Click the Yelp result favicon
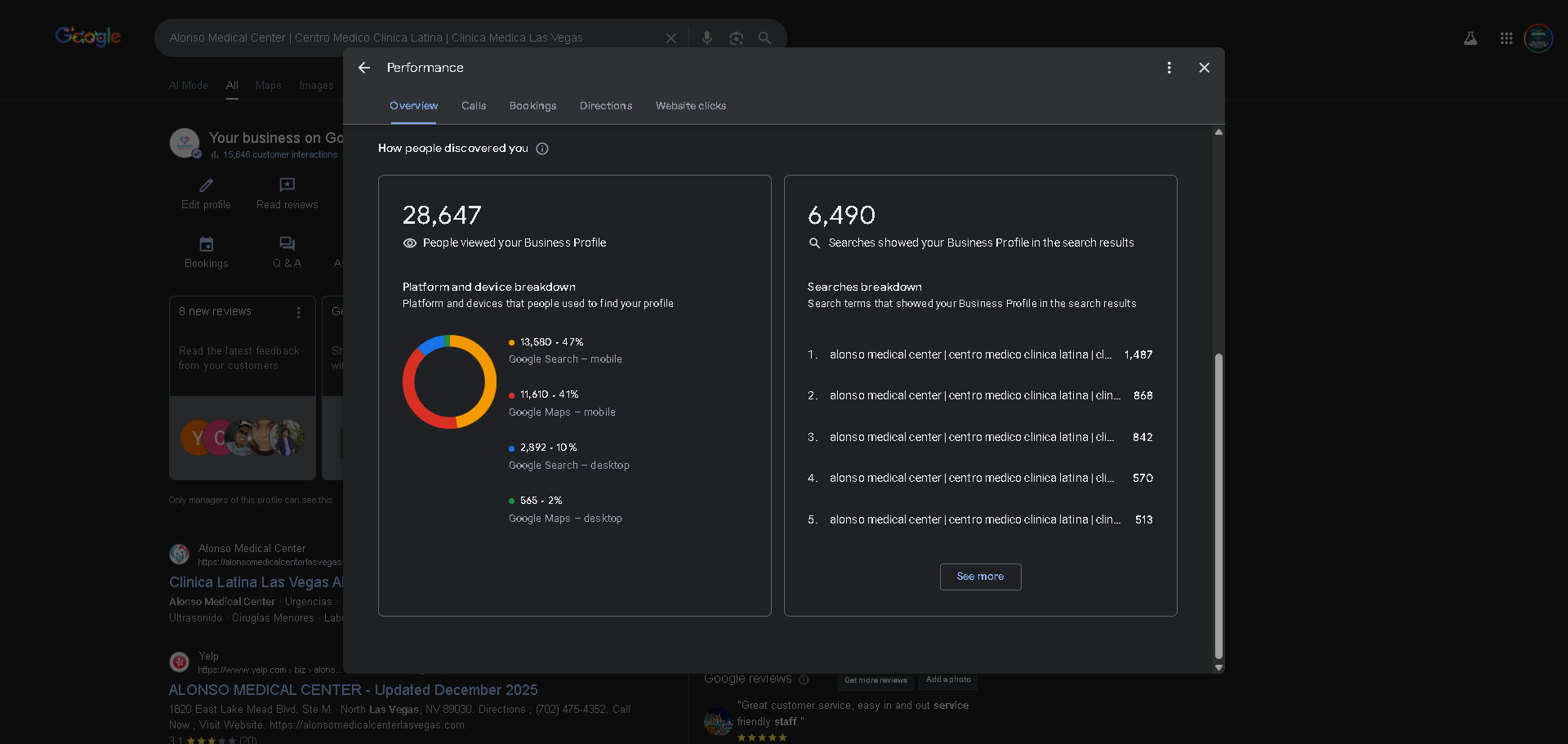Image resolution: width=1568 pixels, height=744 pixels. click(x=180, y=662)
